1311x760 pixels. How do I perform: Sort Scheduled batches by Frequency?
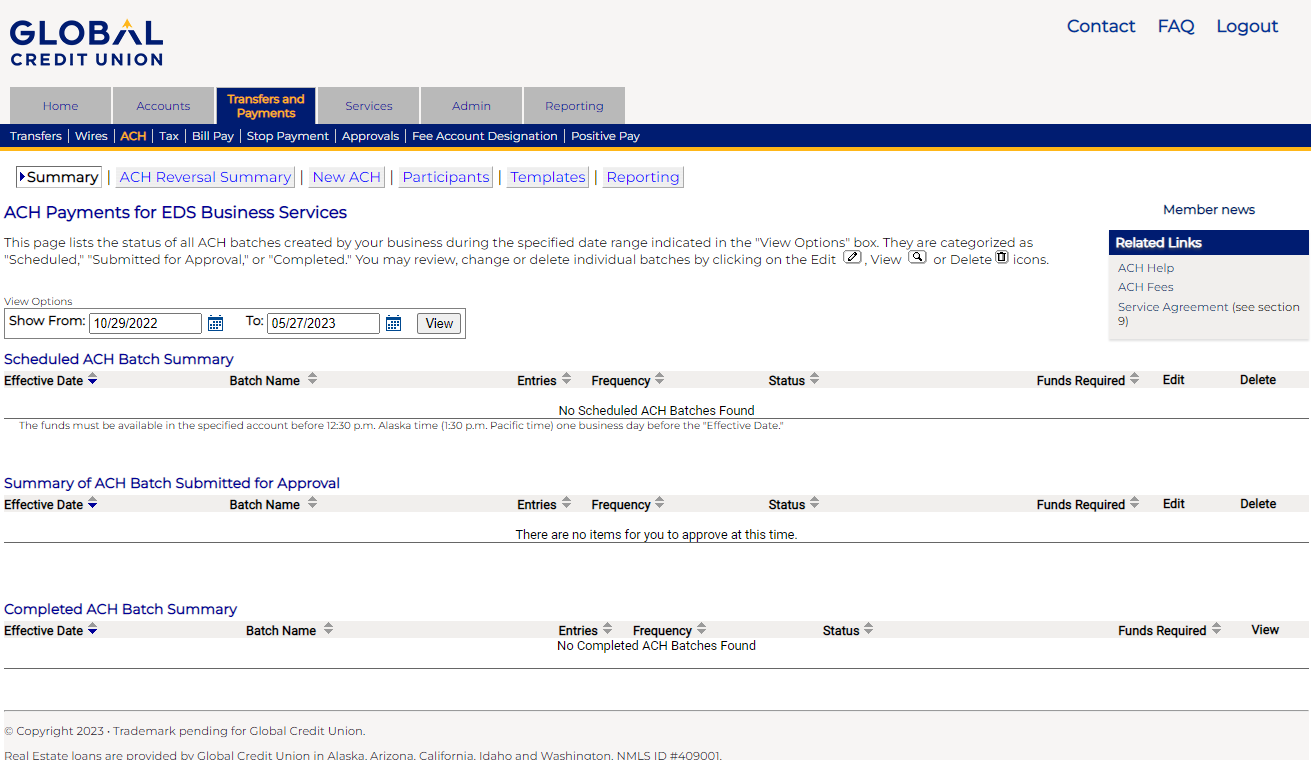659,379
